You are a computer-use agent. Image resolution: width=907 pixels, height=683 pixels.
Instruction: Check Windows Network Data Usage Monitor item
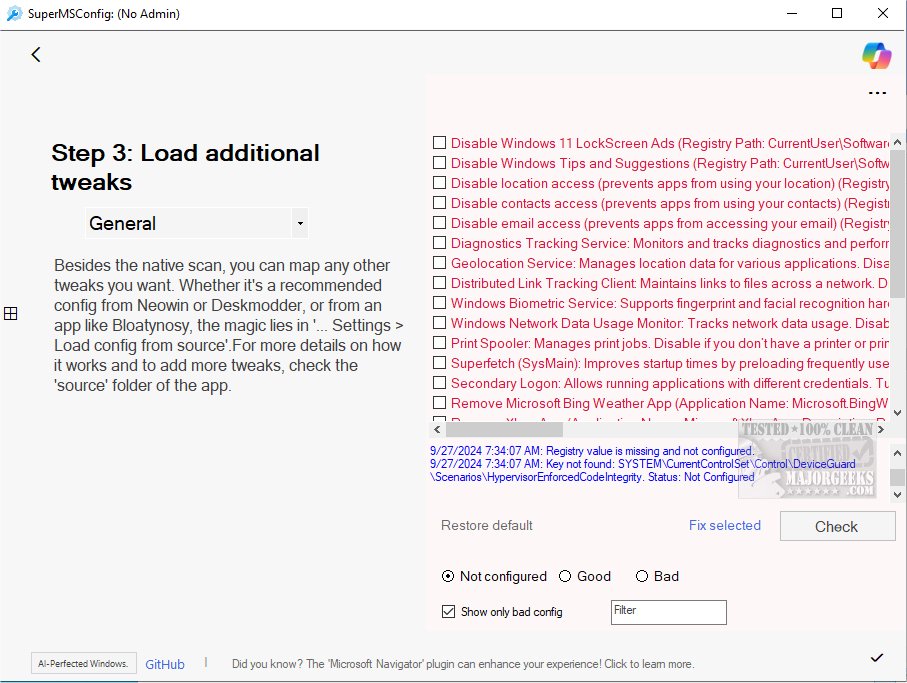440,323
